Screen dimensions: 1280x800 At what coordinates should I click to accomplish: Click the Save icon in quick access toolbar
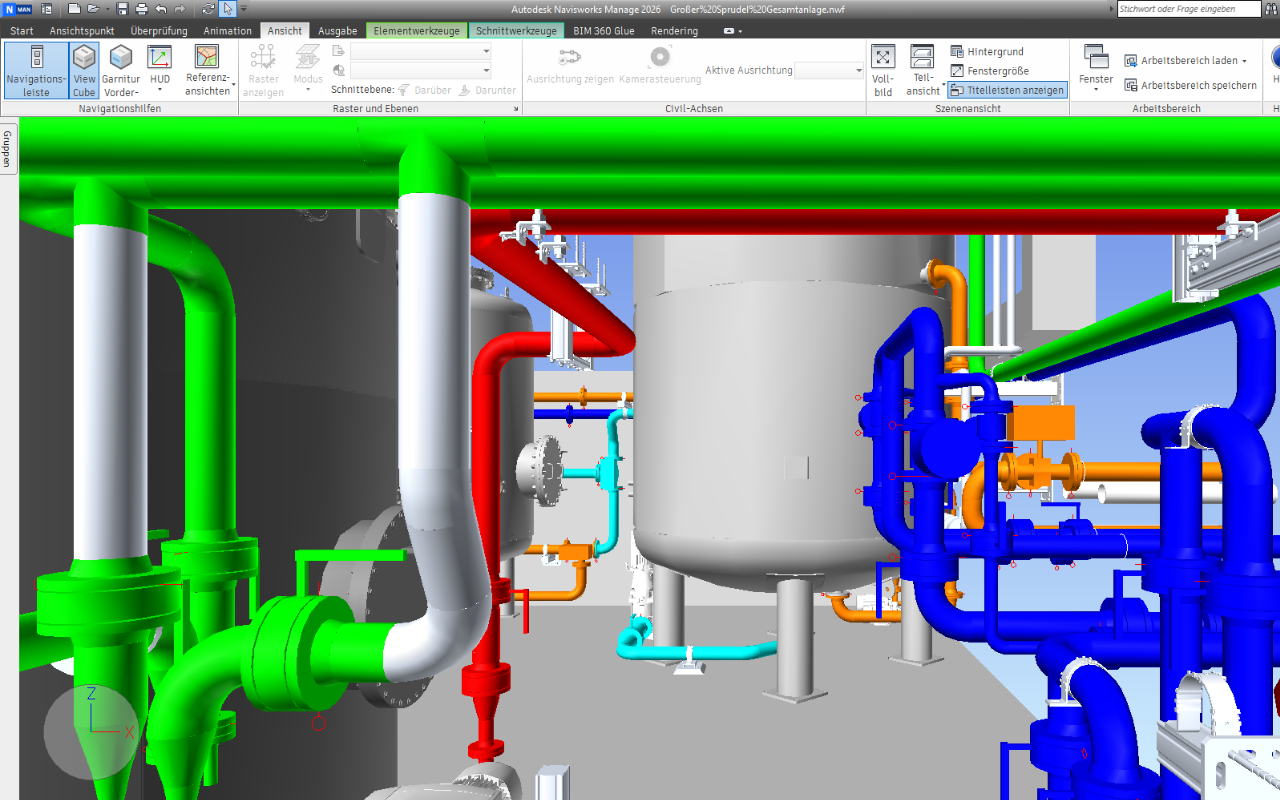[122, 9]
